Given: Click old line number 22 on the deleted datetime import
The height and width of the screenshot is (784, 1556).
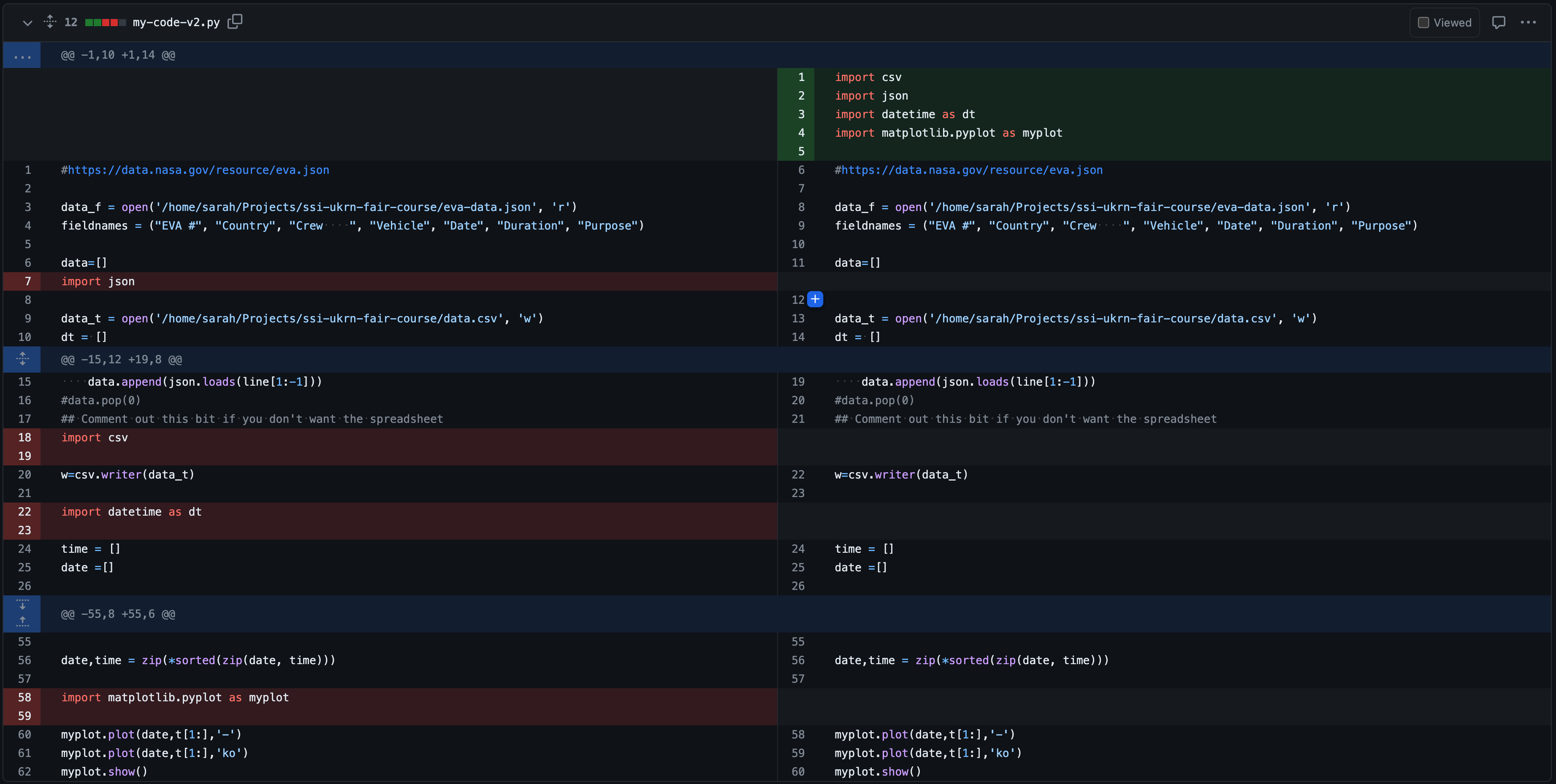Looking at the screenshot, I should coord(25,511).
